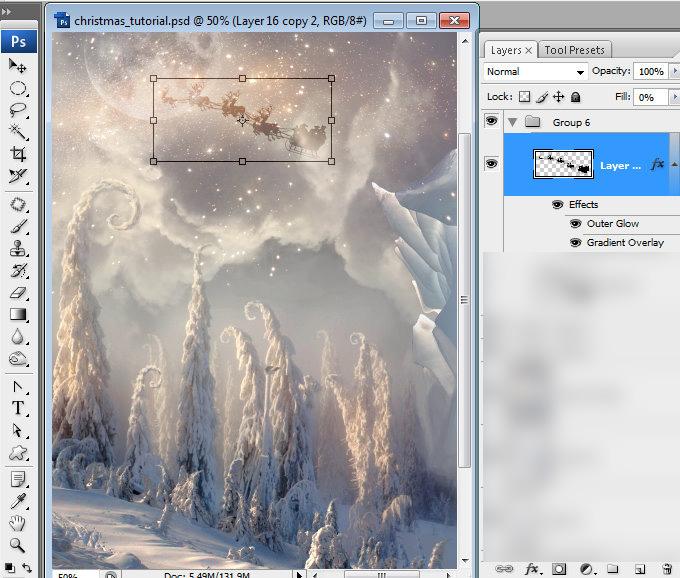This screenshot has height=578, width=680.
Task: Toggle lock transparent pixels
Action: coord(524,97)
